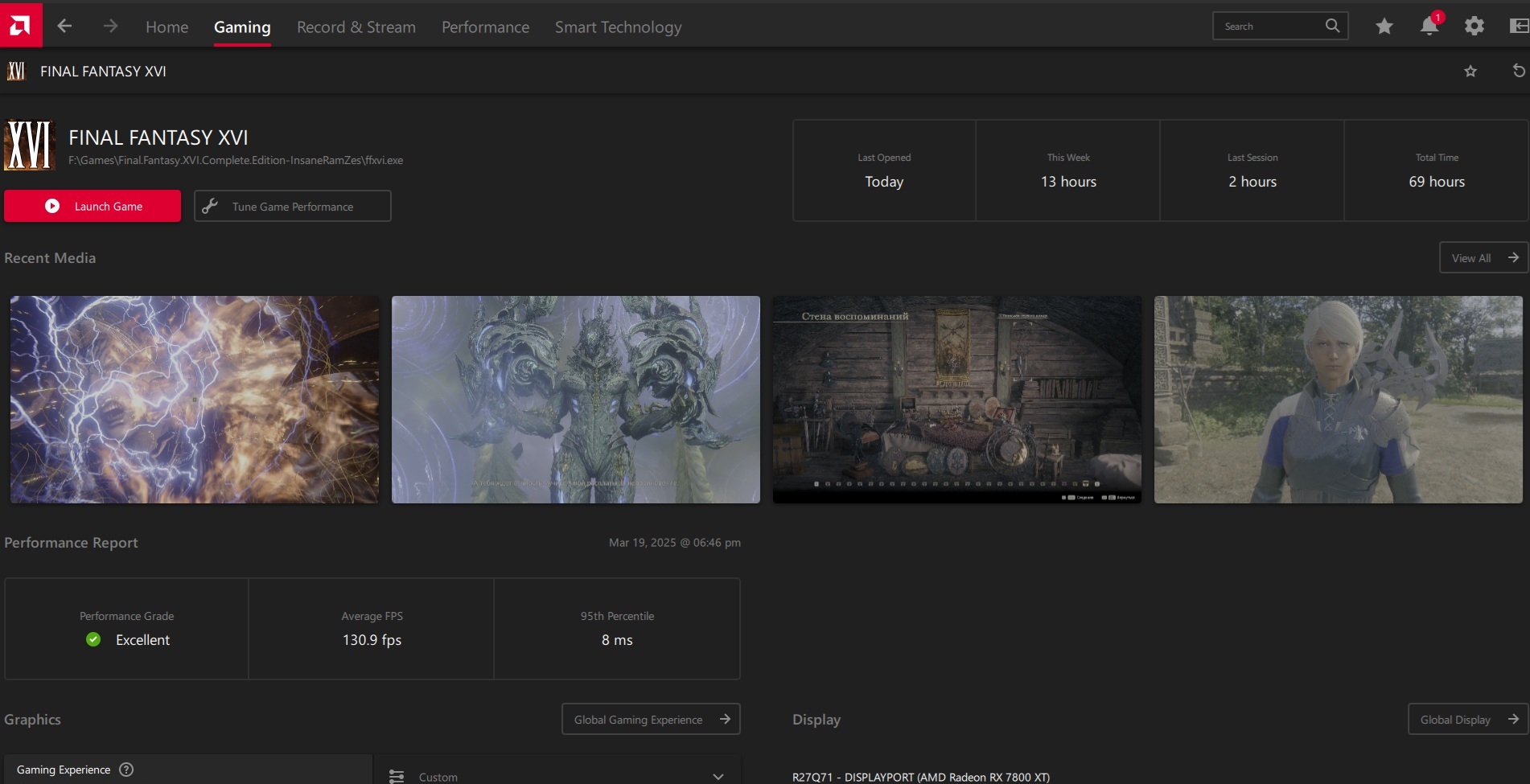
Task: Click the small XVI icon in the title bar
Action: coord(16,71)
